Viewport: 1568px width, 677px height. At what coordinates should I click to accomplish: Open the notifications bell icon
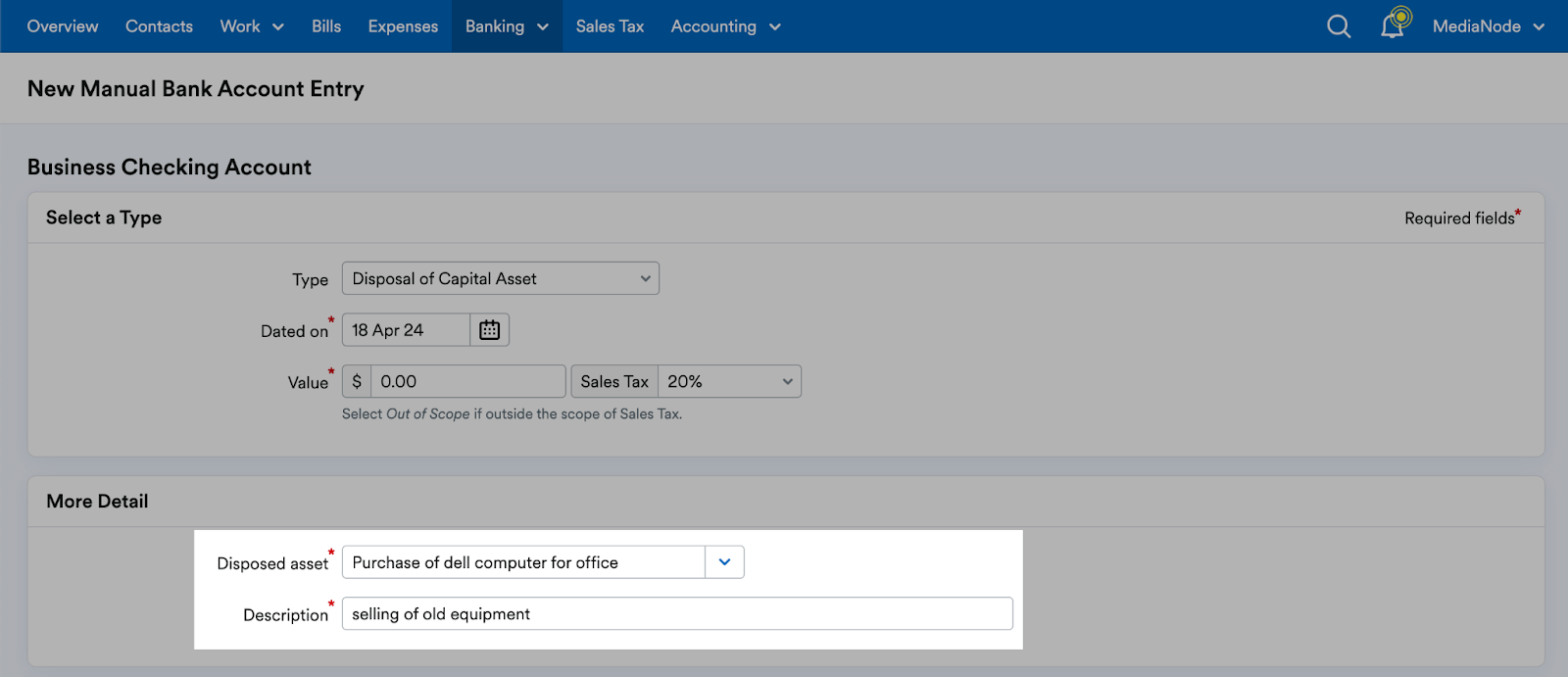click(x=1394, y=24)
